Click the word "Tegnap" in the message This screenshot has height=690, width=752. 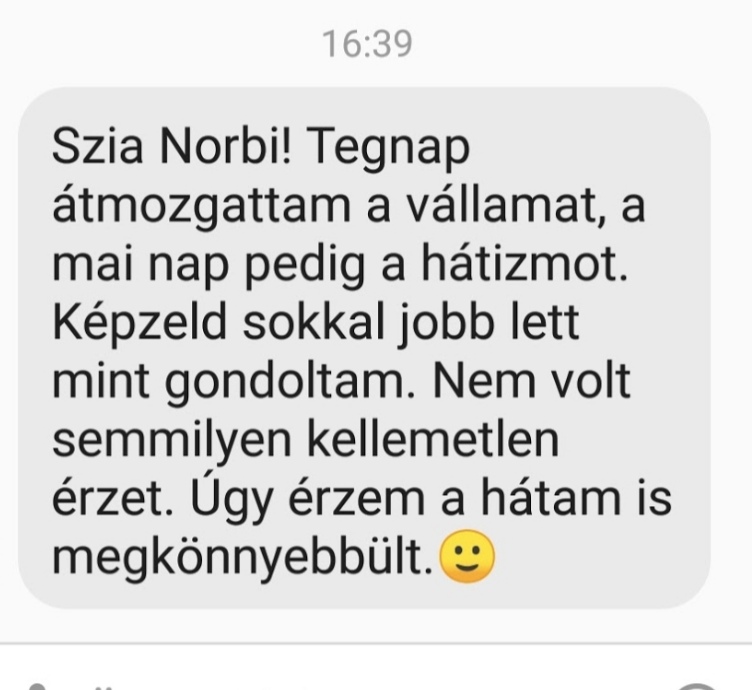click(x=384, y=150)
